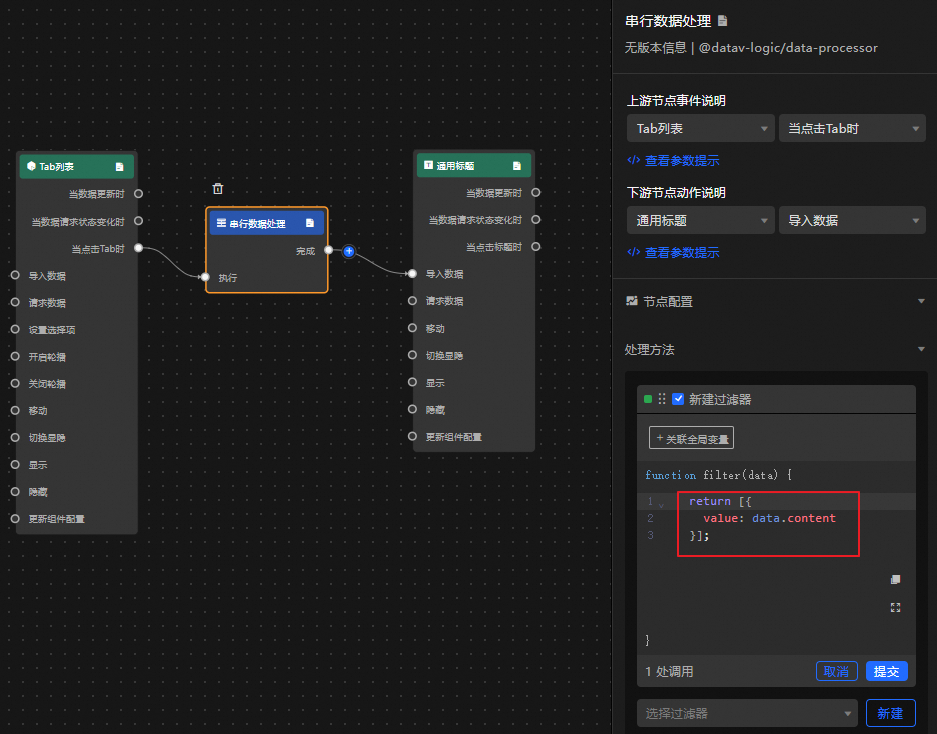Click the @datav-logic/data-processor text
Viewport: 937px width, 734px height.
tap(788, 48)
